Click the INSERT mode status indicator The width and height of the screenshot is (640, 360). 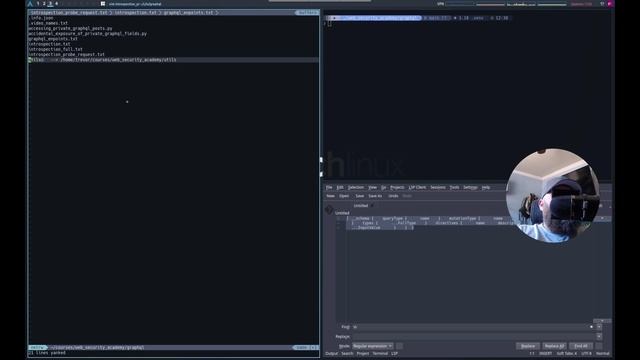[545, 353]
